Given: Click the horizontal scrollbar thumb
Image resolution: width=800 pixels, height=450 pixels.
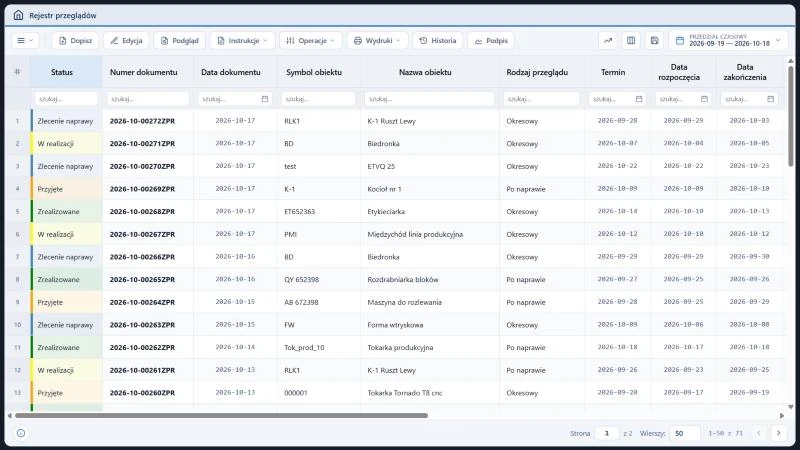Looking at the screenshot, I should [x=221, y=415].
